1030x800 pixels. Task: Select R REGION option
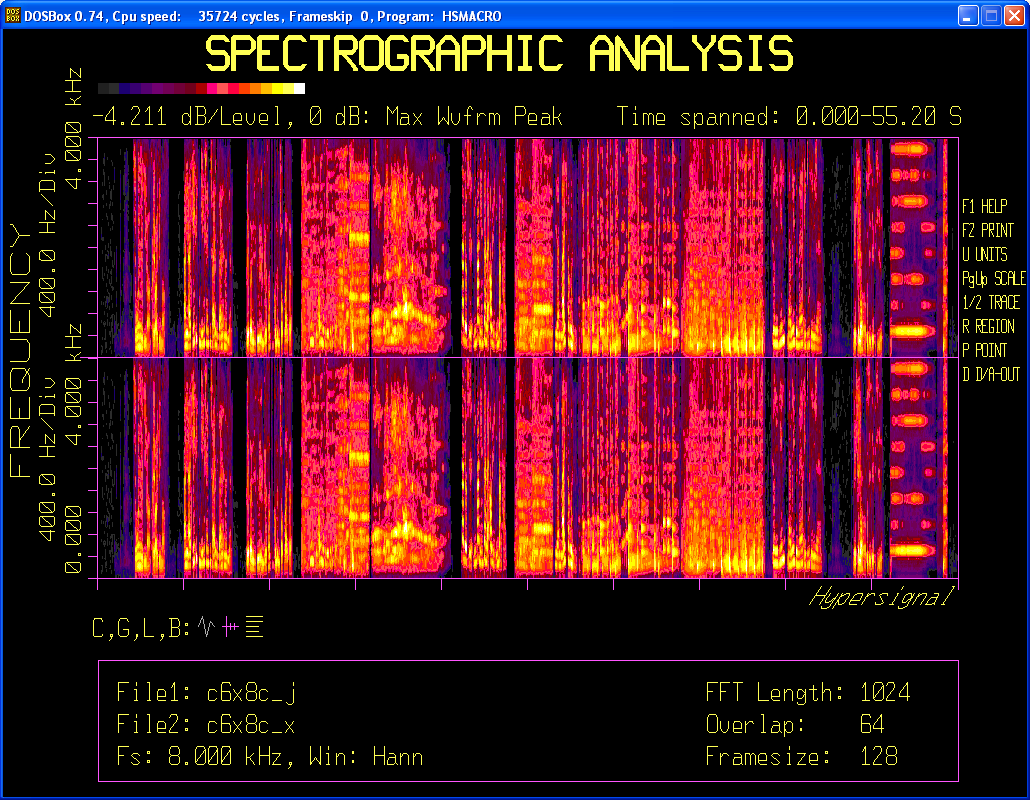pos(988,326)
